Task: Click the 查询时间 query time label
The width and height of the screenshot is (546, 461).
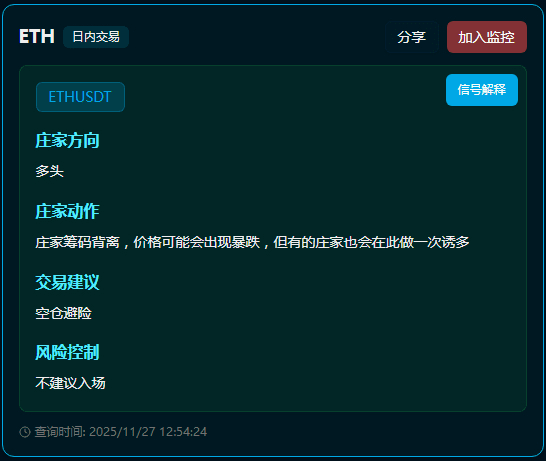Action: [60, 432]
